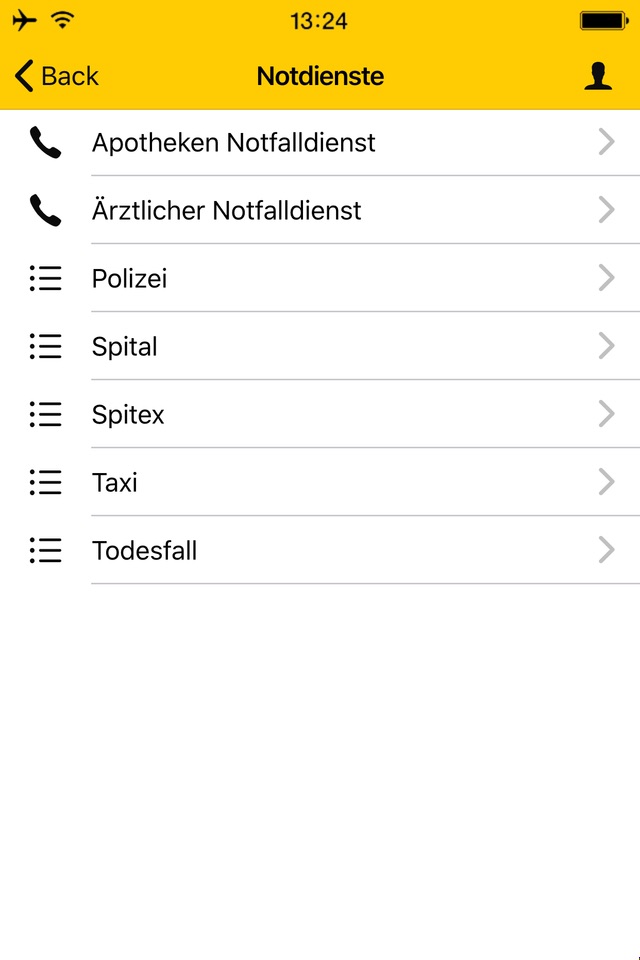Click the chevron on the Taxi row
The height and width of the screenshot is (960, 640).
(606, 483)
